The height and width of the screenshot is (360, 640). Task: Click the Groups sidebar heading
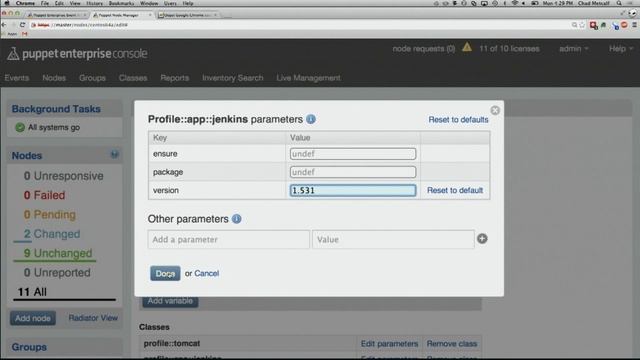click(29, 347)
